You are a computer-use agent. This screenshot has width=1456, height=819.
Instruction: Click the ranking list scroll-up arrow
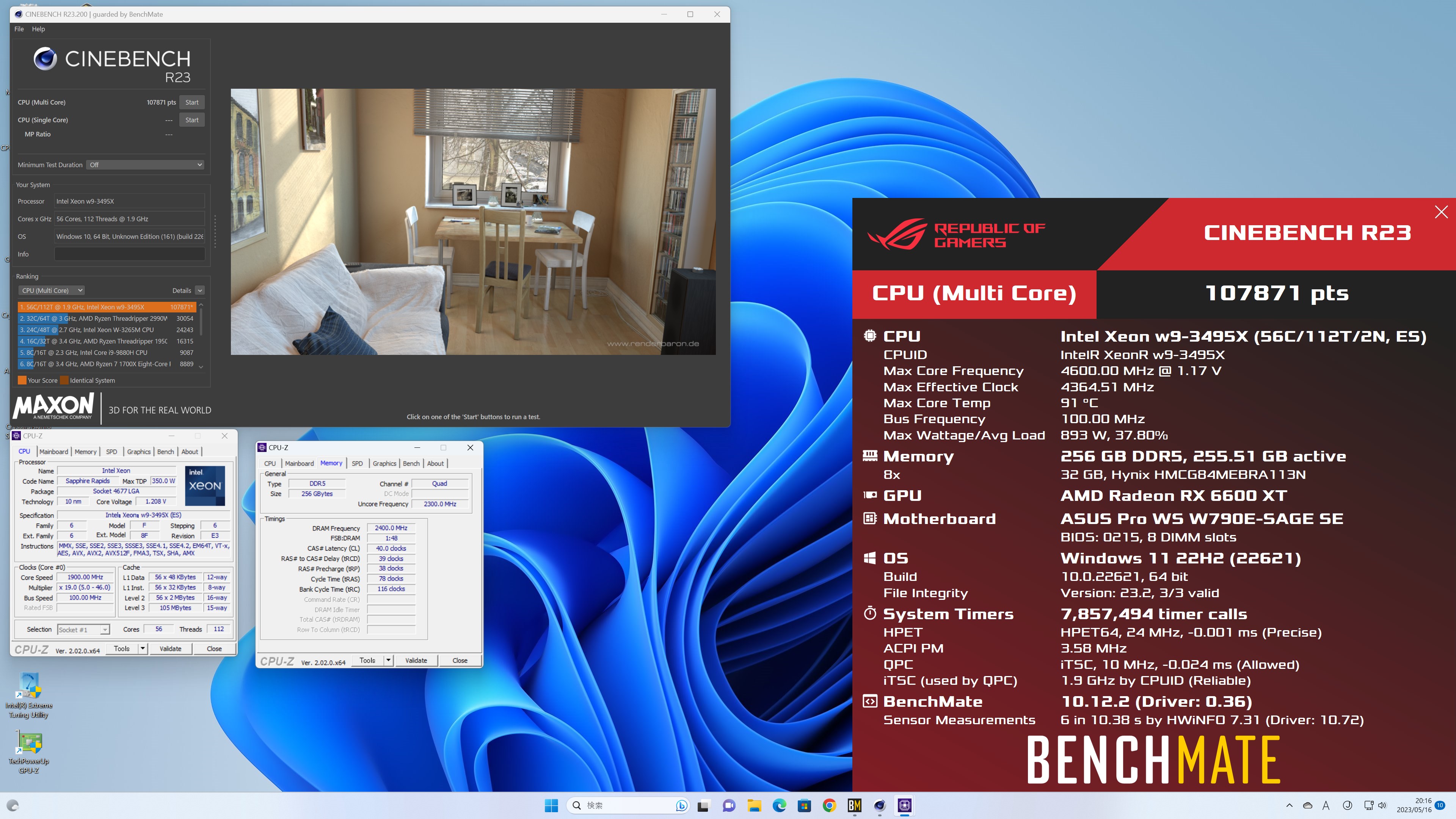201,305
